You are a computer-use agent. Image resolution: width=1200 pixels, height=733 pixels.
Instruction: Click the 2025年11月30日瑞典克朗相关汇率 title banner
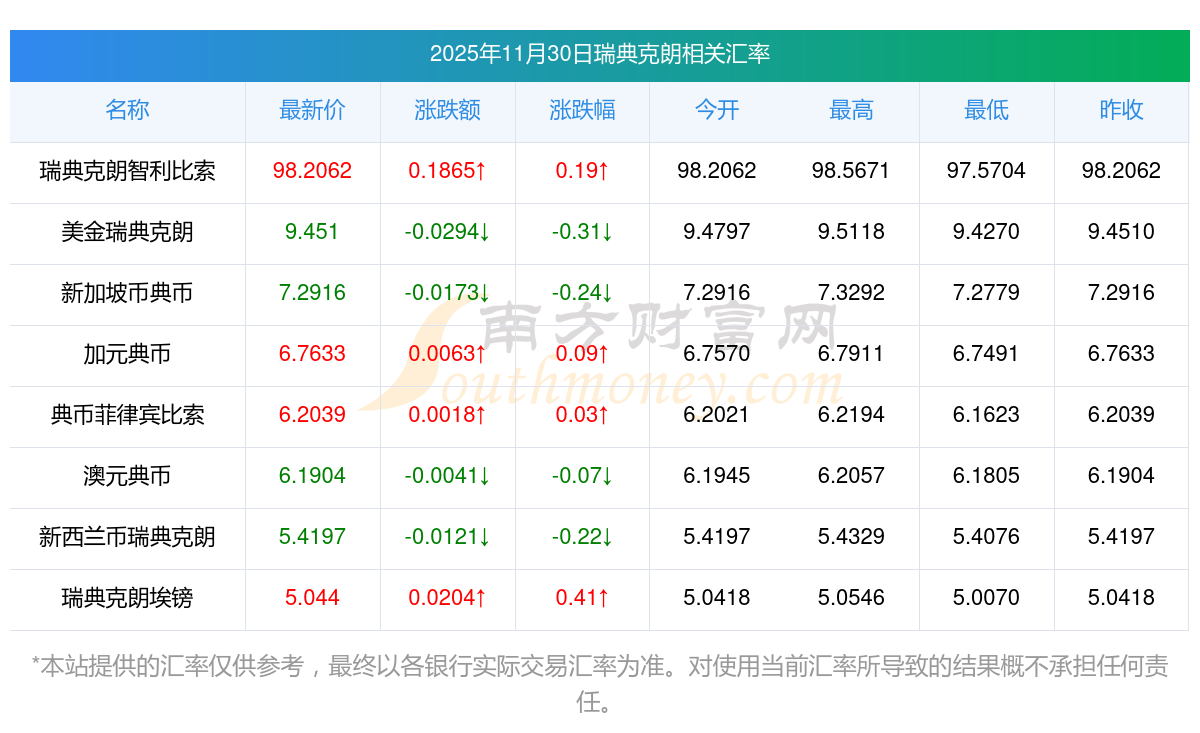pyautogui.click(x=600, y=54)
